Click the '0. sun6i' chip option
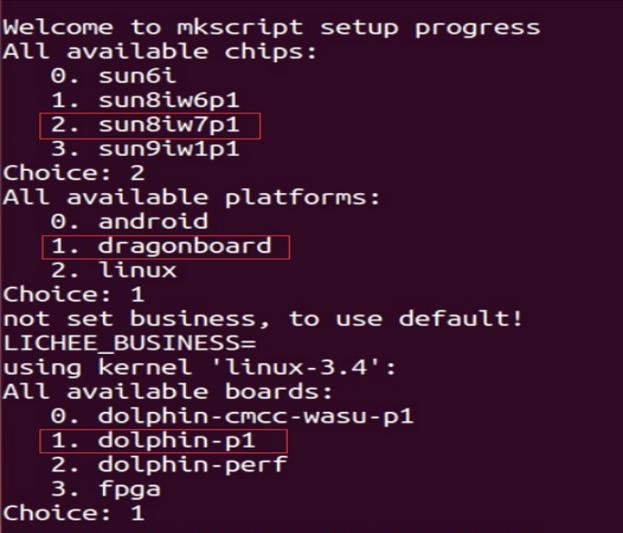623x533 pixels. [x=113, y=76]
